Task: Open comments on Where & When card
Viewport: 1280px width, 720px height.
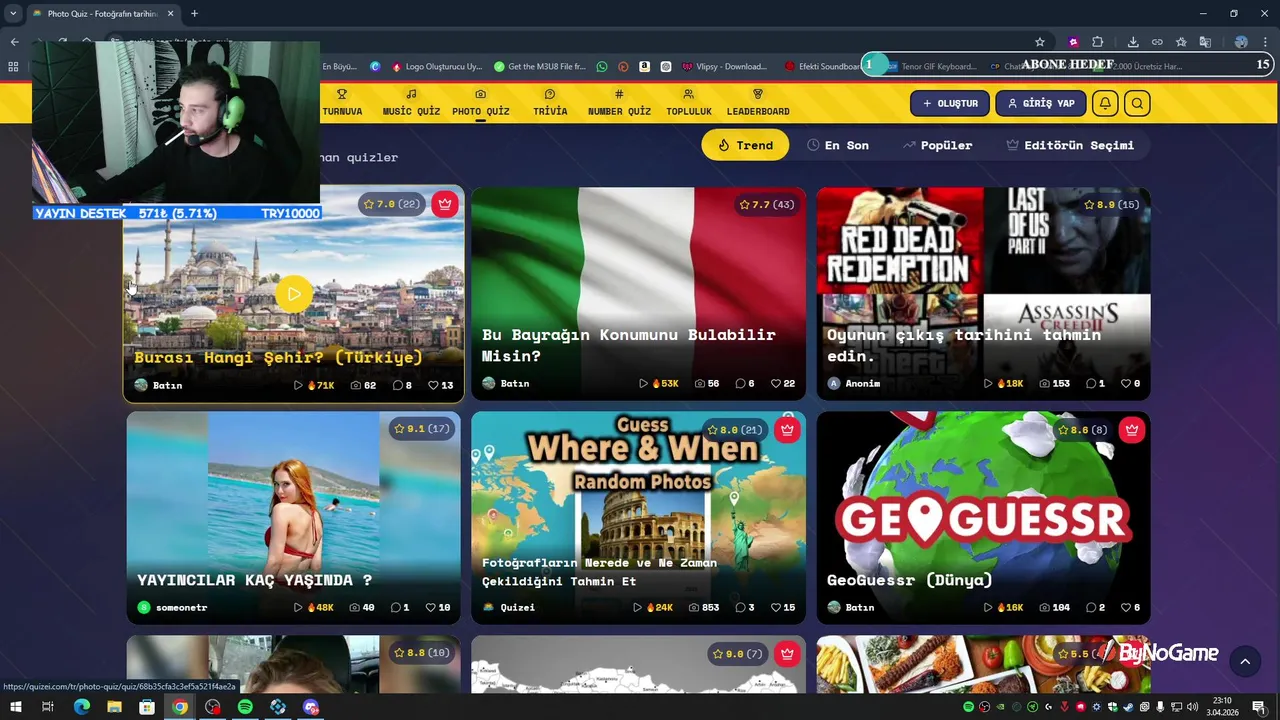Action: (x=745, y=608)
